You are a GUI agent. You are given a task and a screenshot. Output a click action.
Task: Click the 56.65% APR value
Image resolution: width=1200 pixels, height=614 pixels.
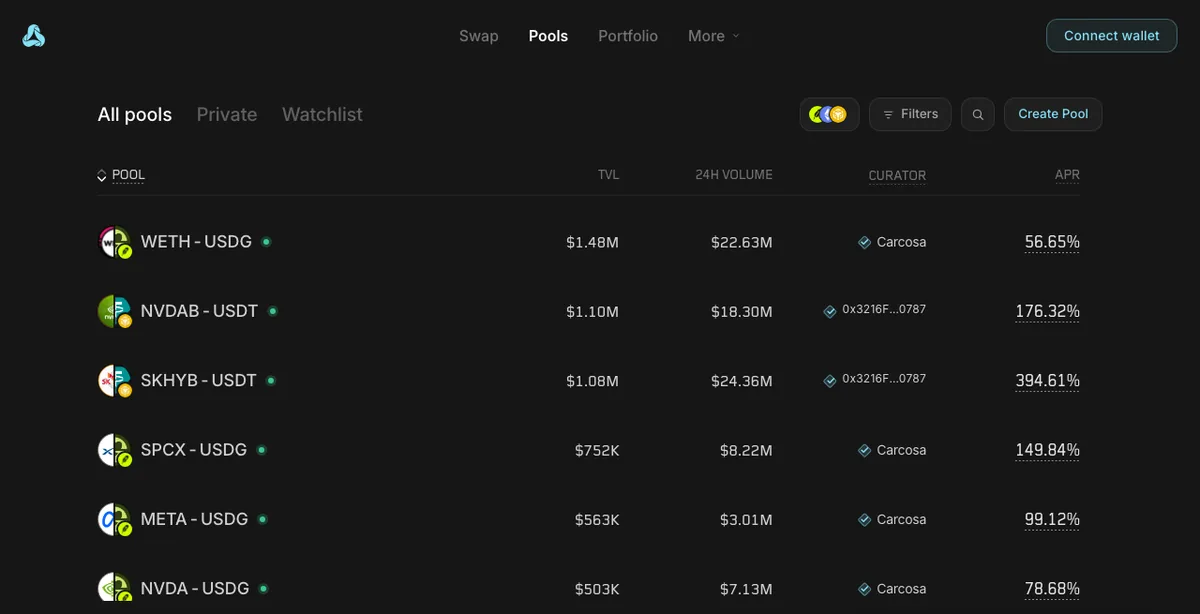[1052, 242]
